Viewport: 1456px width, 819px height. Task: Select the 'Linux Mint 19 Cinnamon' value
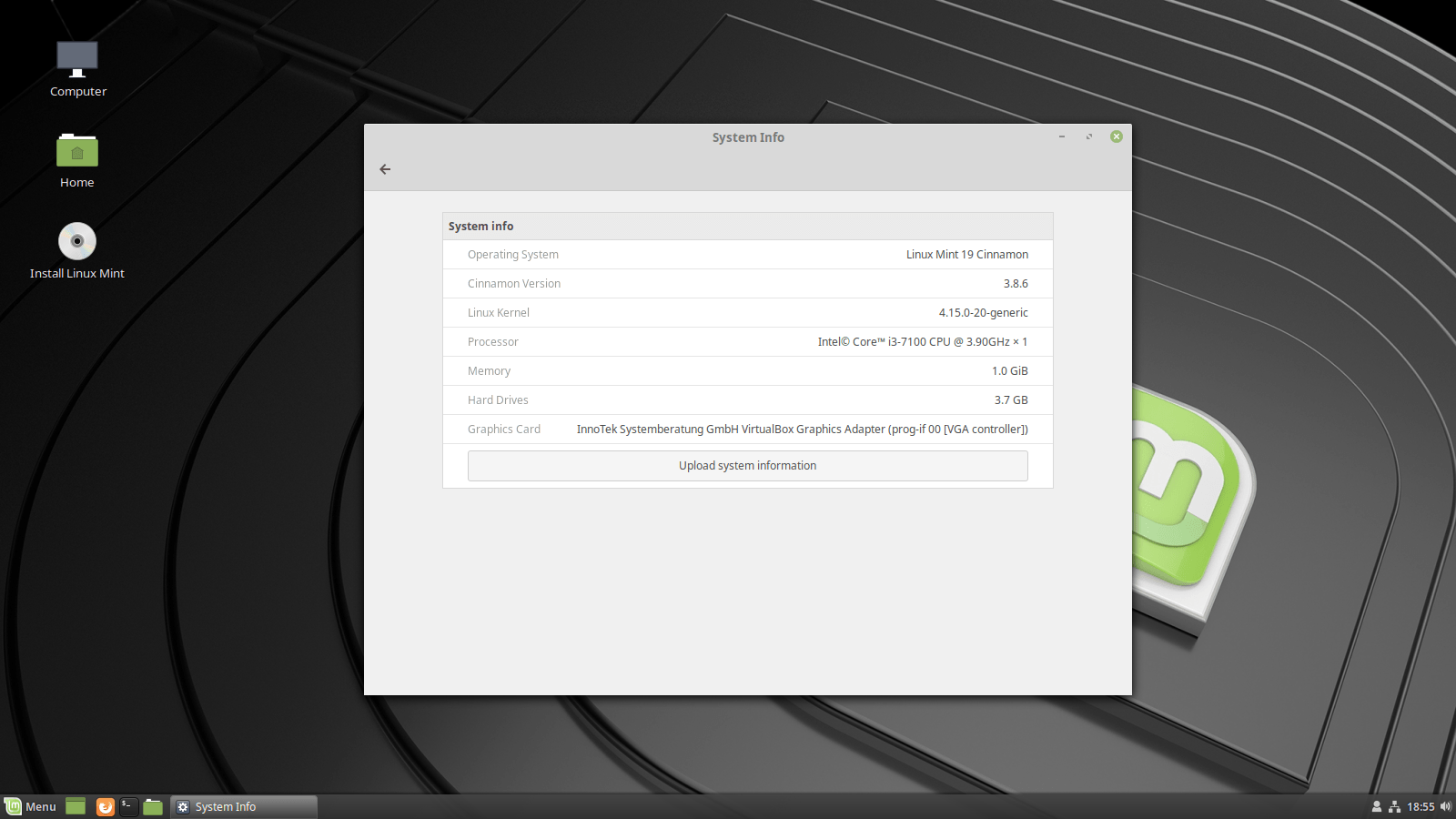point(967,255)
